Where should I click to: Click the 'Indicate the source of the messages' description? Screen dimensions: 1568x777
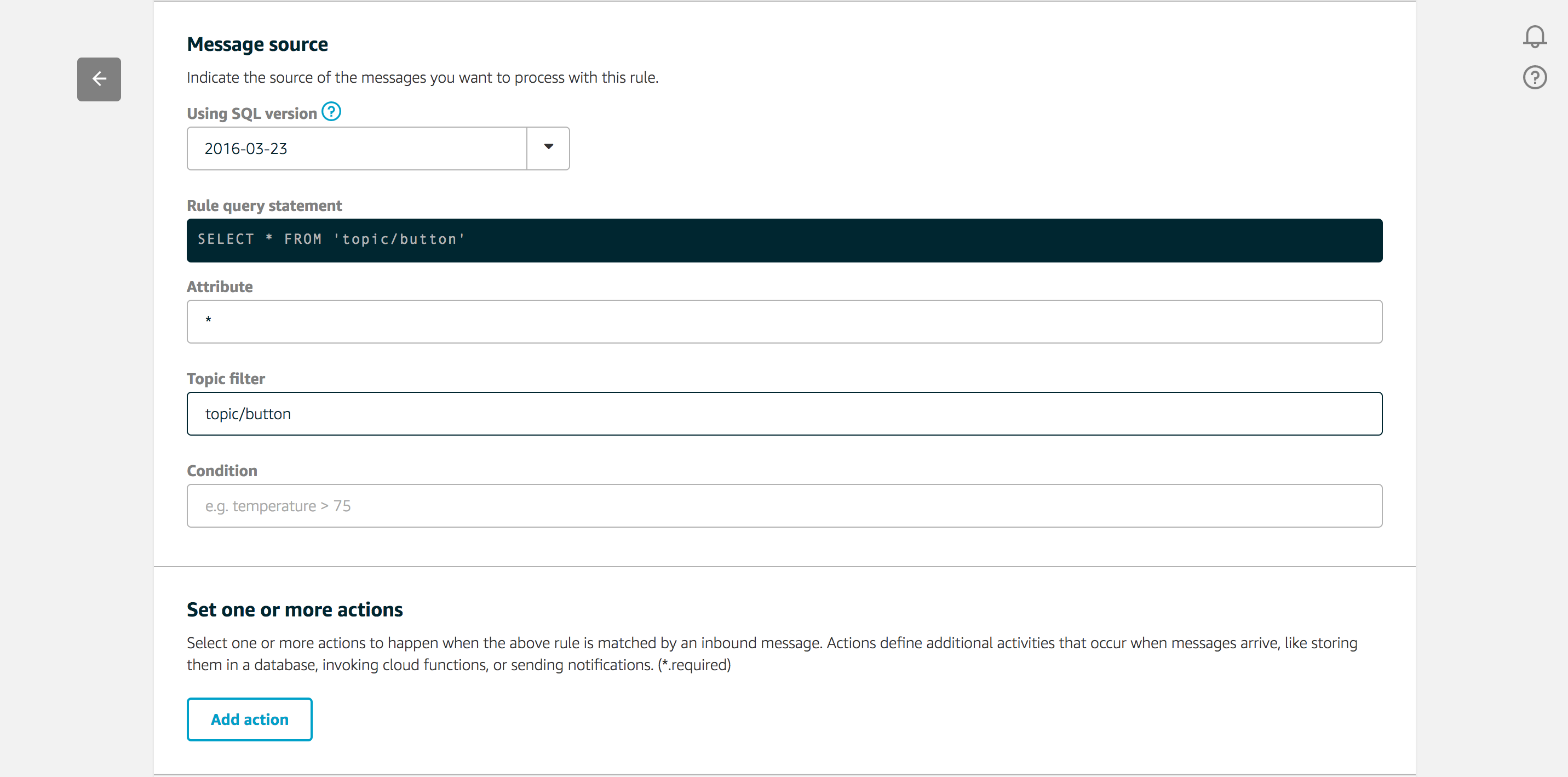click(x=422, y=78)
